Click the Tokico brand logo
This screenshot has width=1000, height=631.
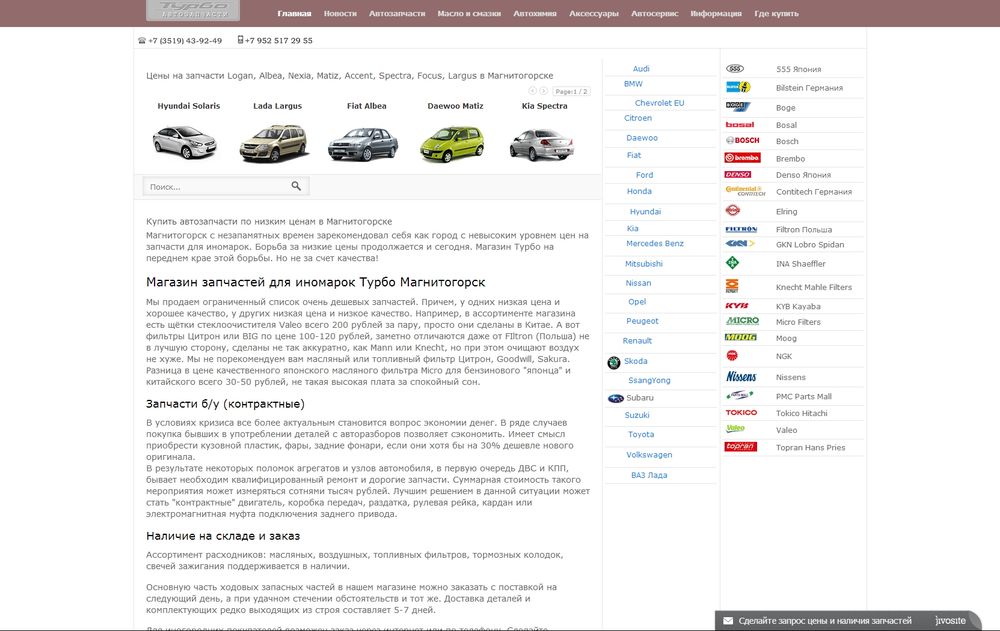(741, 413)
